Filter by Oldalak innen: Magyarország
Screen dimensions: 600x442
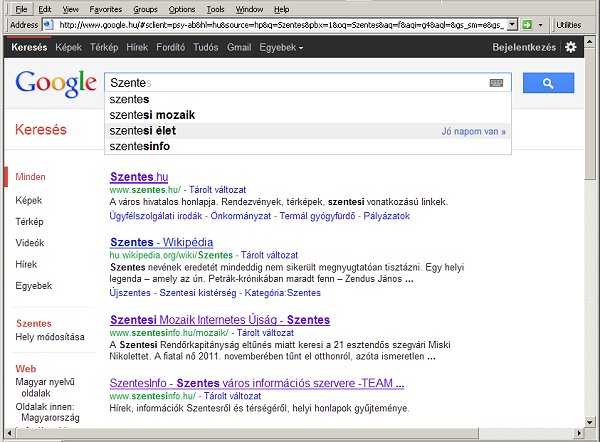point(47,412)
